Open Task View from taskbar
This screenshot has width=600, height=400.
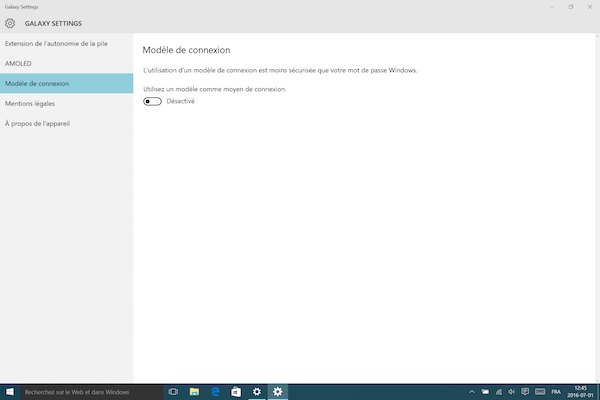[173, 392]
